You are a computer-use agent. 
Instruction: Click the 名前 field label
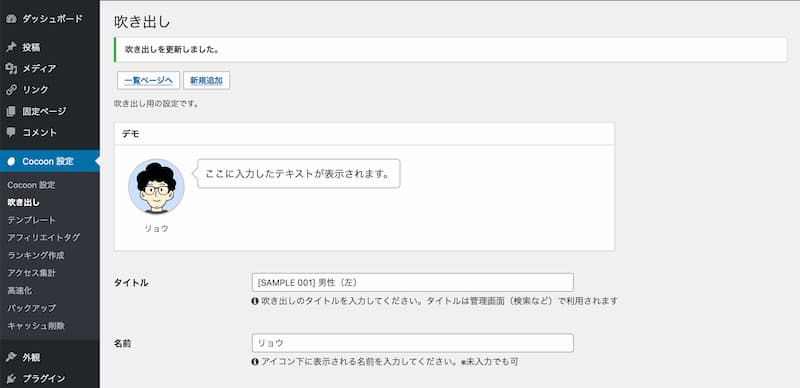[x=122, y=343]
